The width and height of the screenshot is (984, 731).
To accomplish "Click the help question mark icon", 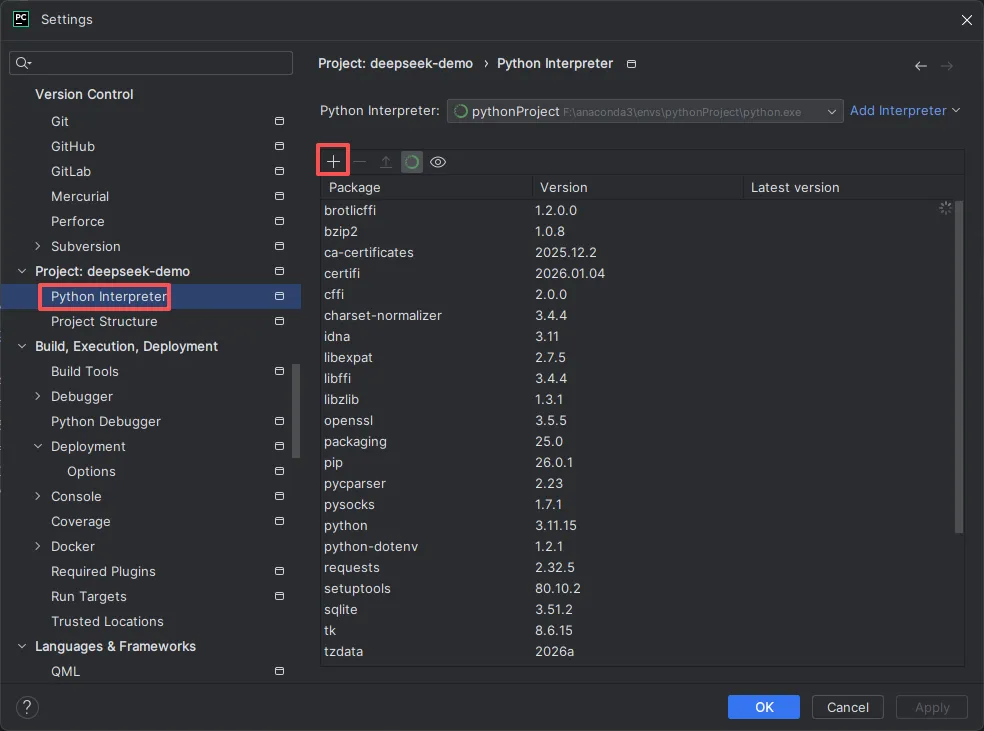I will coord(27,707).
